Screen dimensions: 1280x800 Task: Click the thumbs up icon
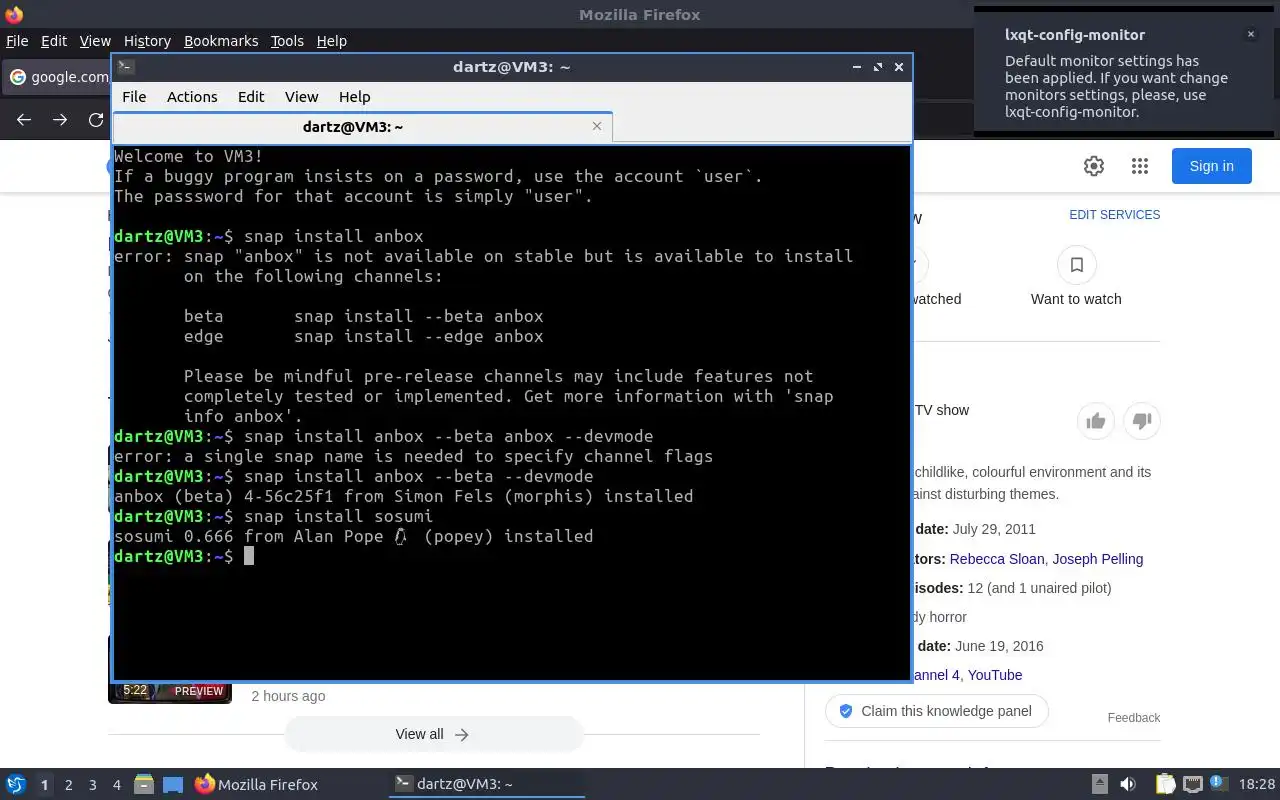tap(1096, 421)
